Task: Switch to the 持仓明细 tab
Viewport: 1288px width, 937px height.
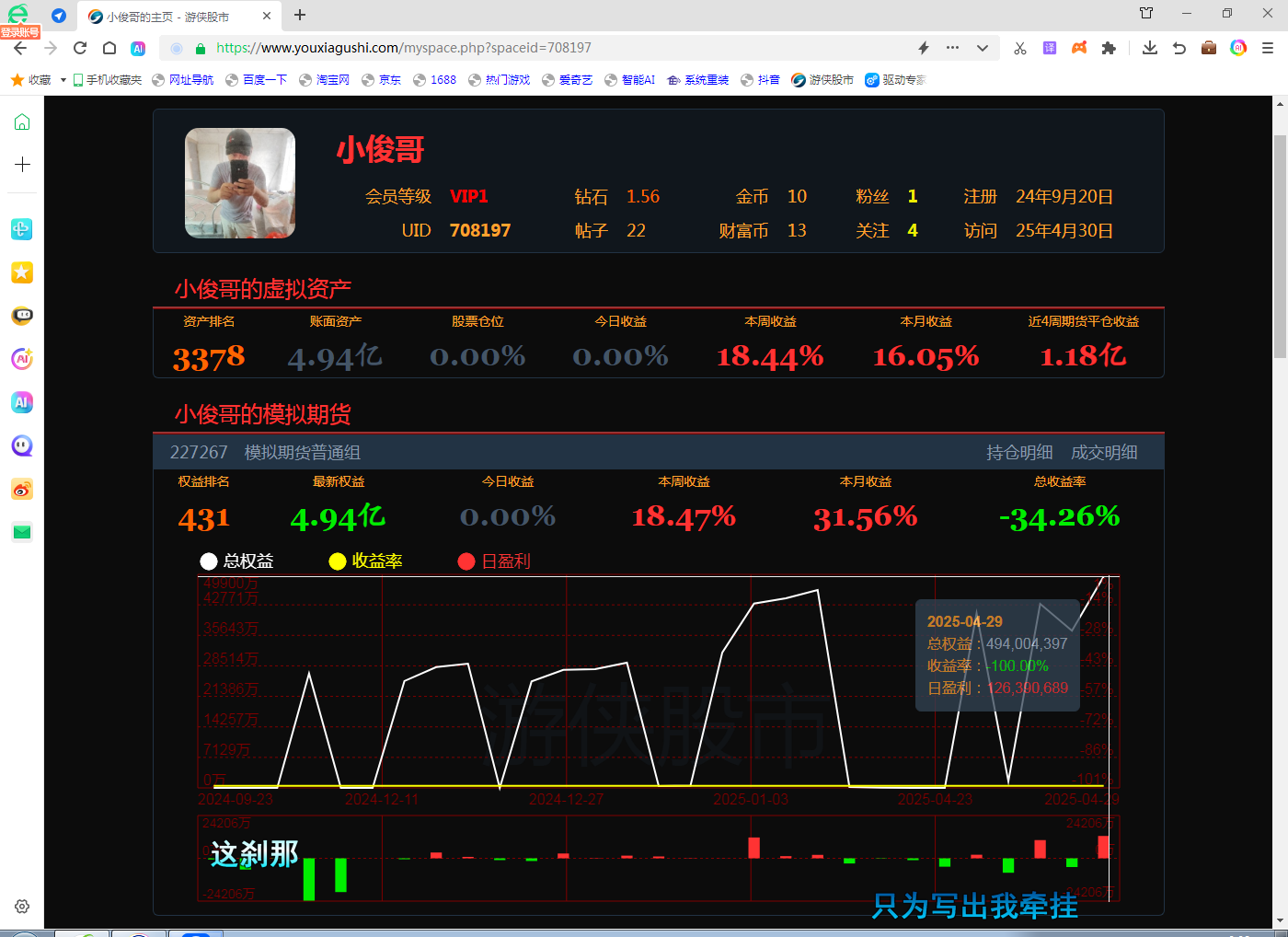Action: [x=1019, y=452]
